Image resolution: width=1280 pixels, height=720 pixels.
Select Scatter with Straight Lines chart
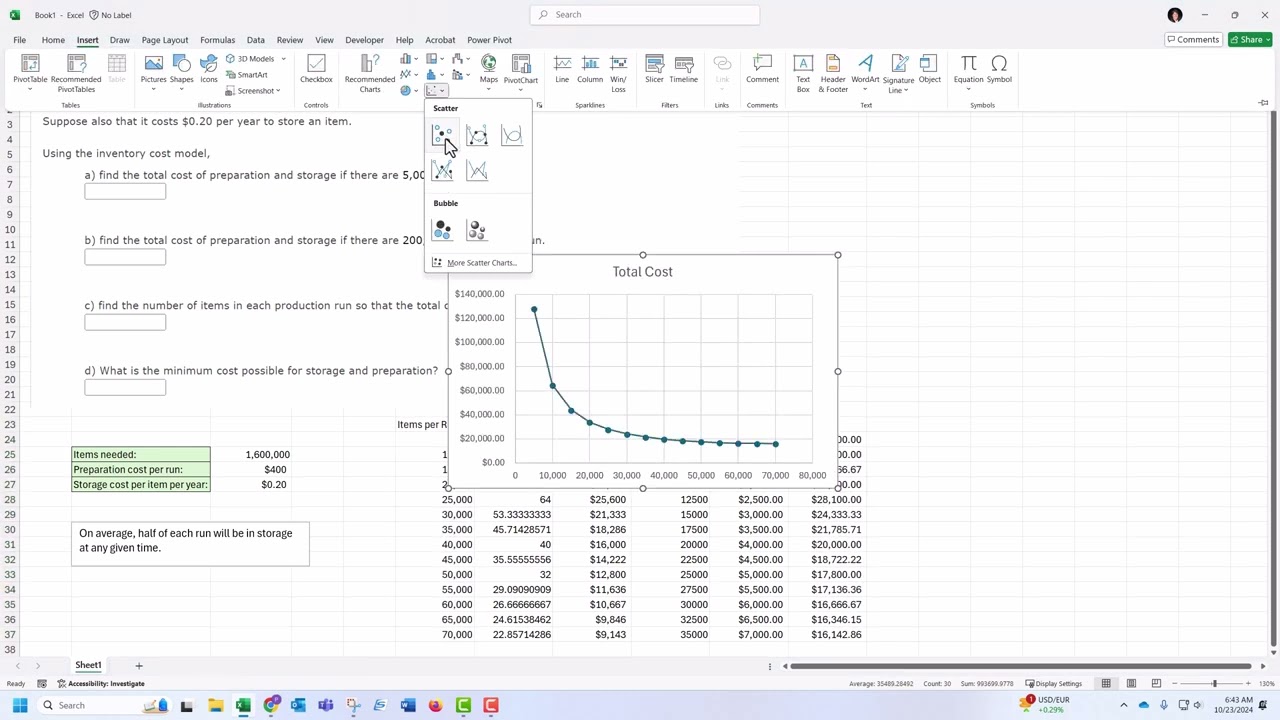[477, 171]
